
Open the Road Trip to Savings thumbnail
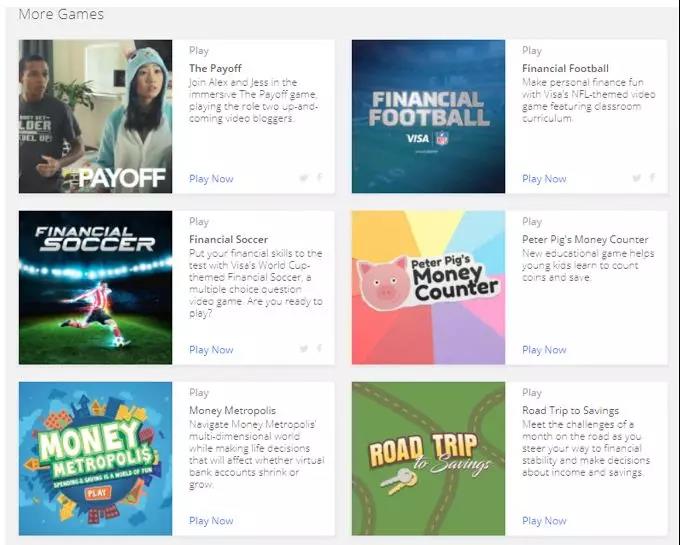(x=428, y=458)
